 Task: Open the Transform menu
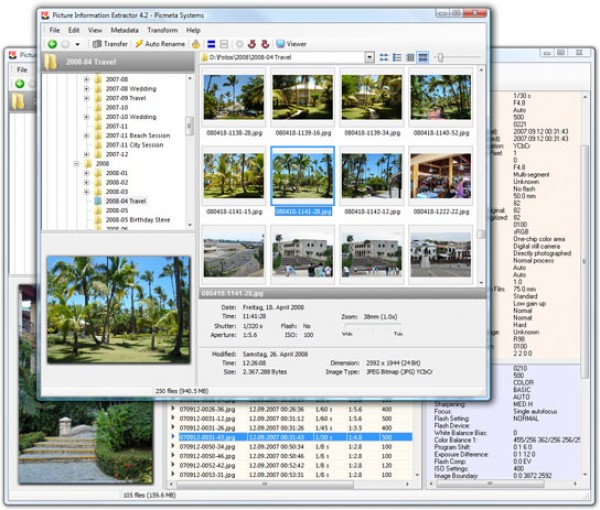click(162, 30)
